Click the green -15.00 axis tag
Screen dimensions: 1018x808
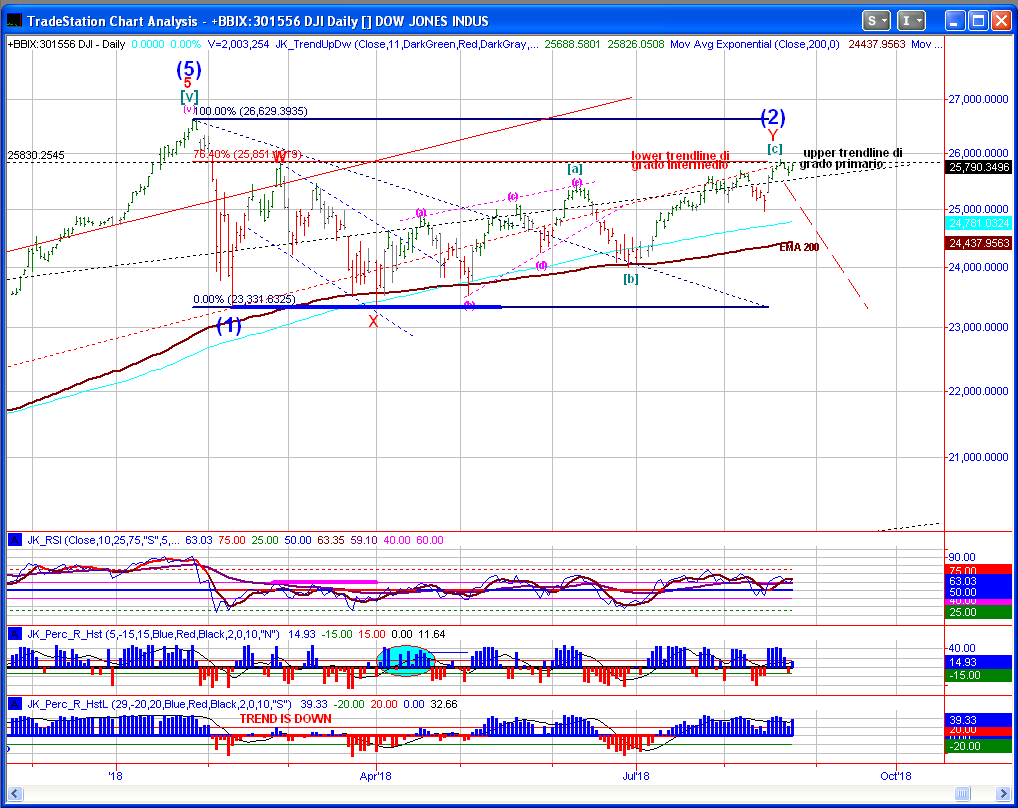click(x=978, y=676)
